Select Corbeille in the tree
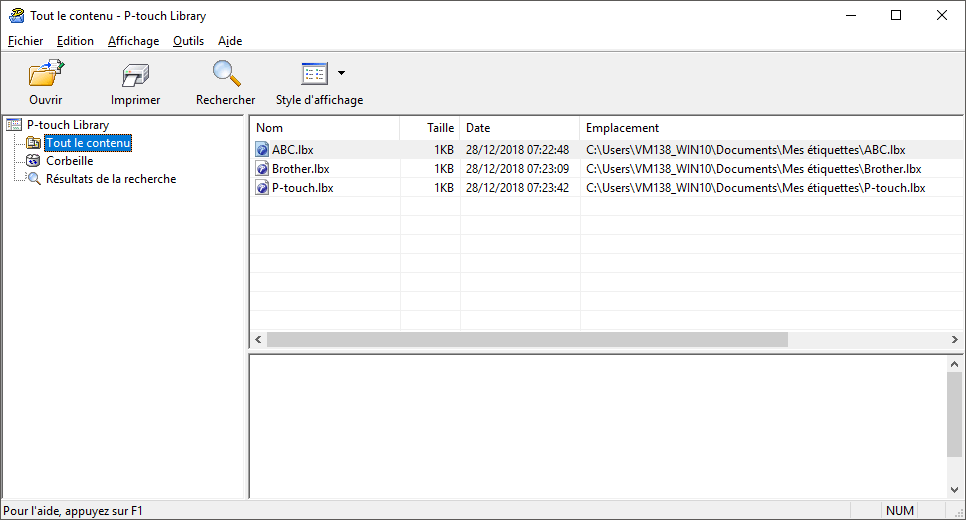Image resolution: width=966 pixels, height=520 pixels. [70, 161]
